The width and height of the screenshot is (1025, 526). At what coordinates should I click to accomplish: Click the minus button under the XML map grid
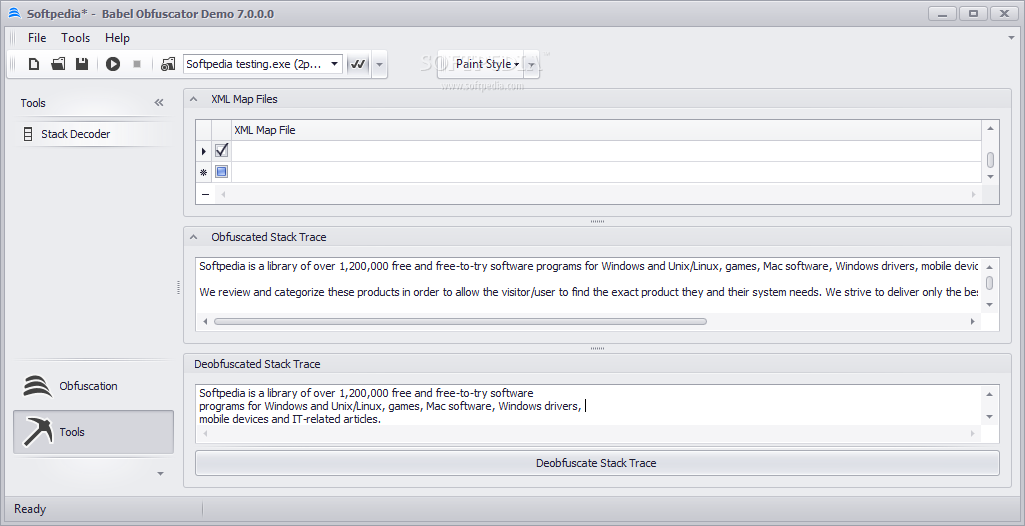pyautogui.click(x=205, y=194)
